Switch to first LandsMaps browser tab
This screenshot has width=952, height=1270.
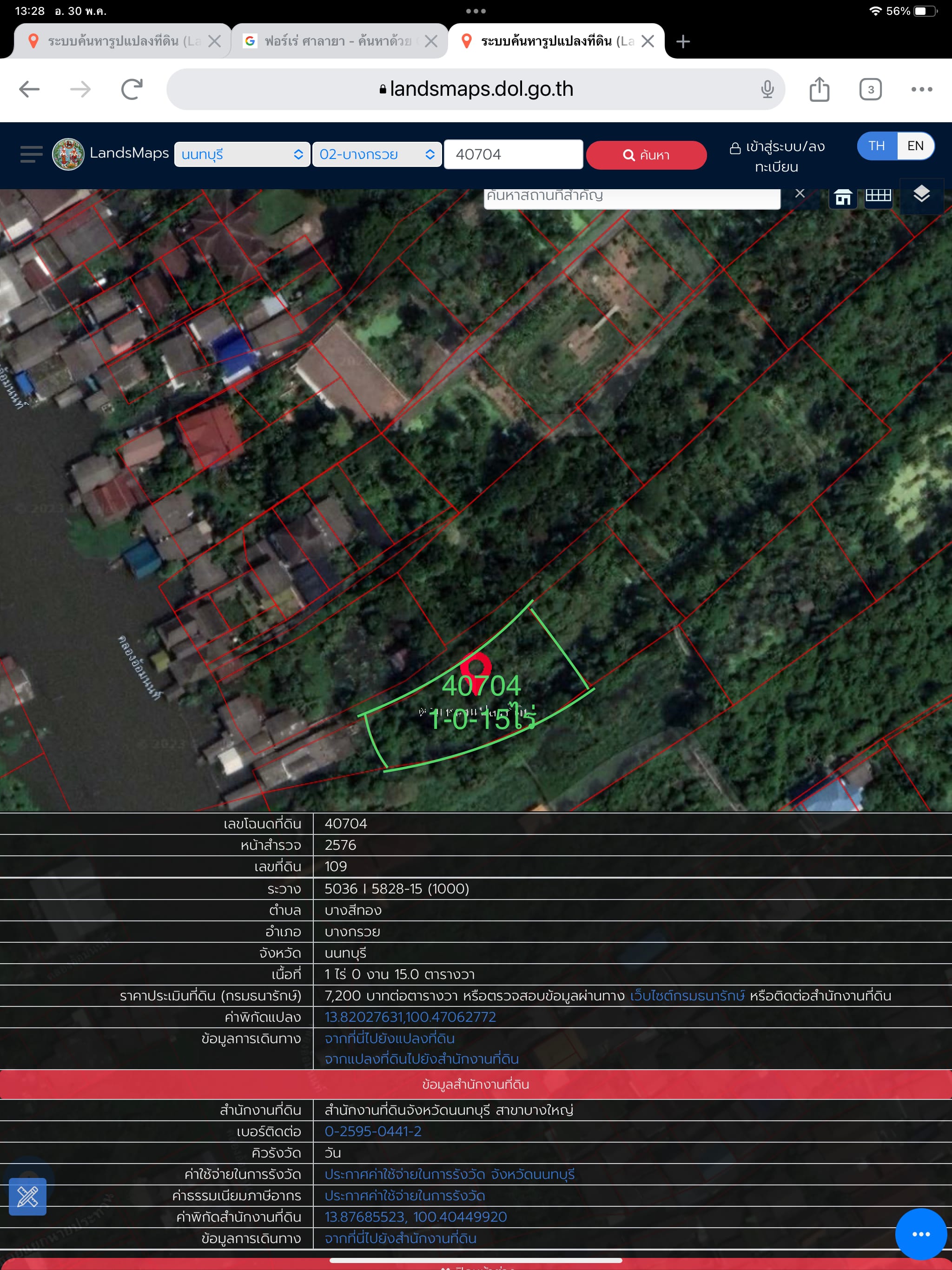(x=122, y=41)
